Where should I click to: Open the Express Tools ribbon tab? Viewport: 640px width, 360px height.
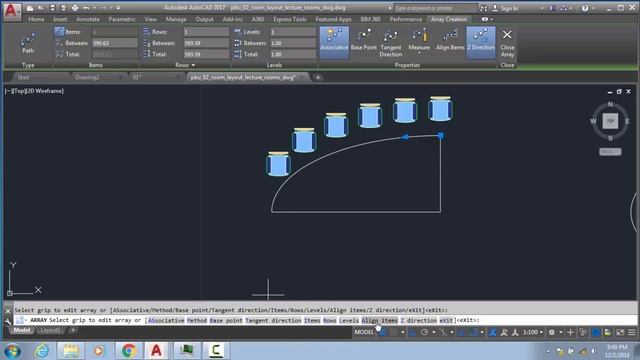coord(289,19)
